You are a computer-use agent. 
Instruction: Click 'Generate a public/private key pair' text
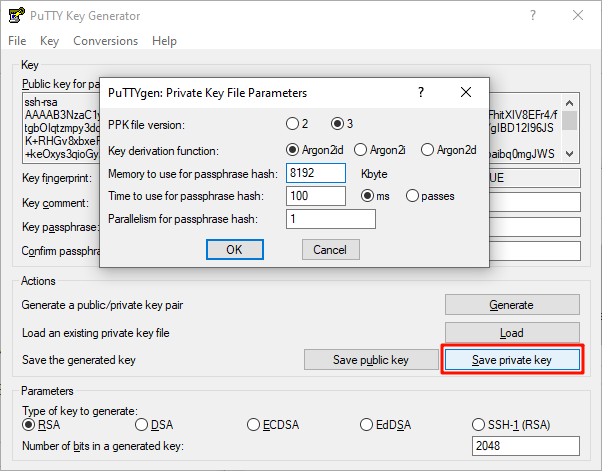(102, 305)
